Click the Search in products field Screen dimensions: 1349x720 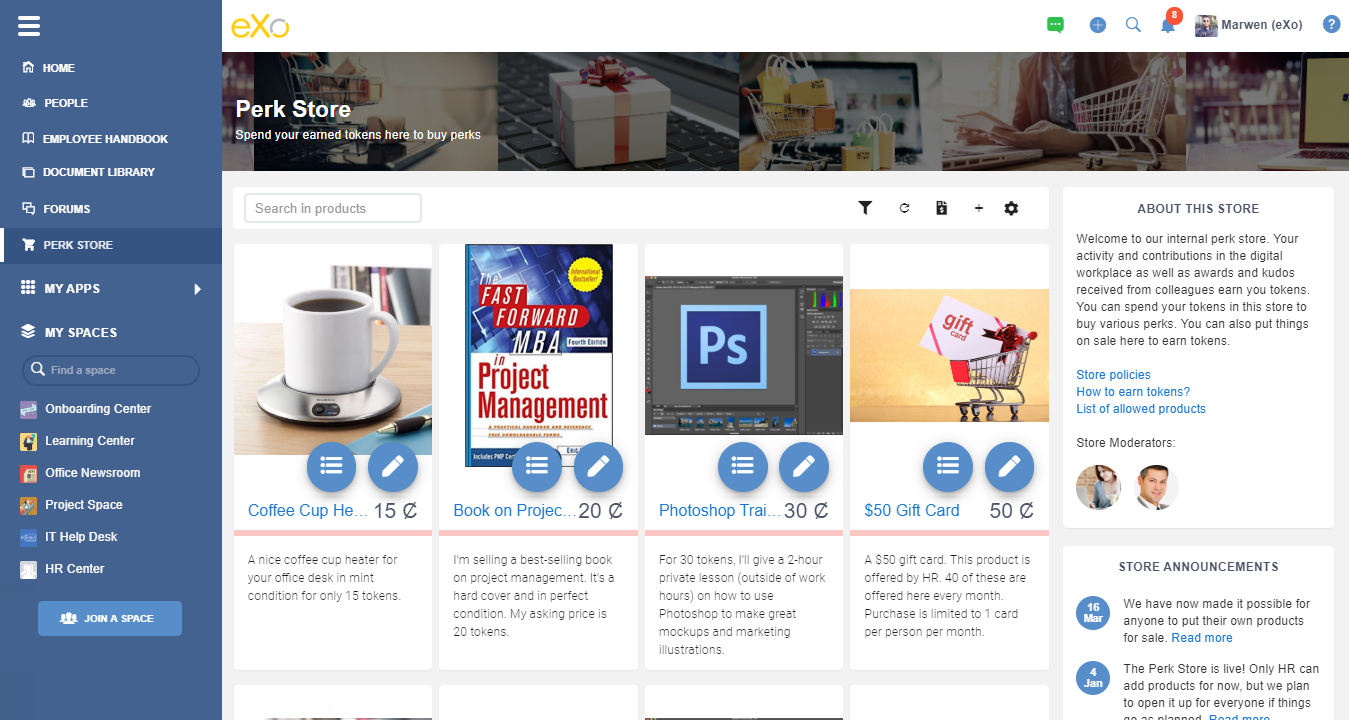(x=333, y=208)
